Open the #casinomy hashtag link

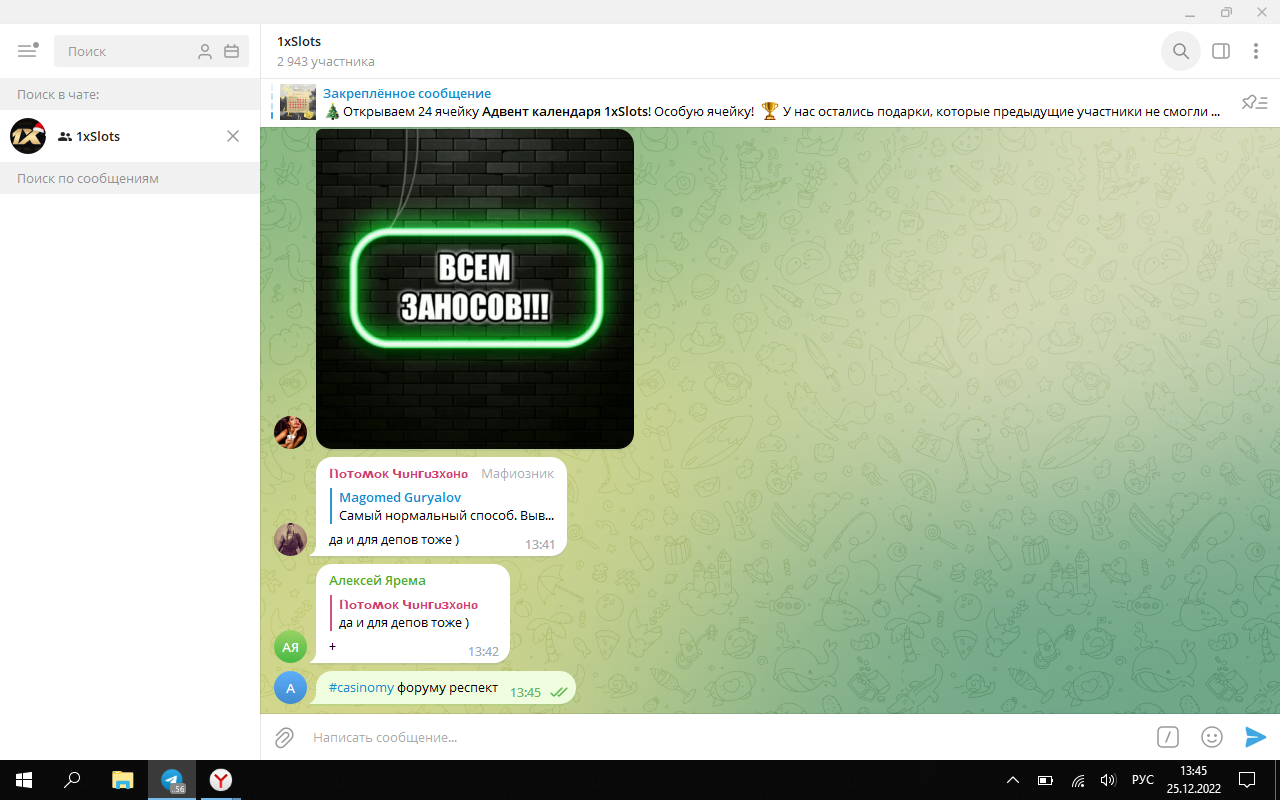click(x=361, y=688)
